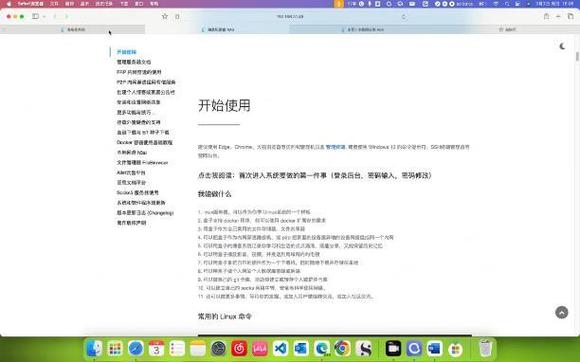Add a new tab with plus button

tap(558, 16)
